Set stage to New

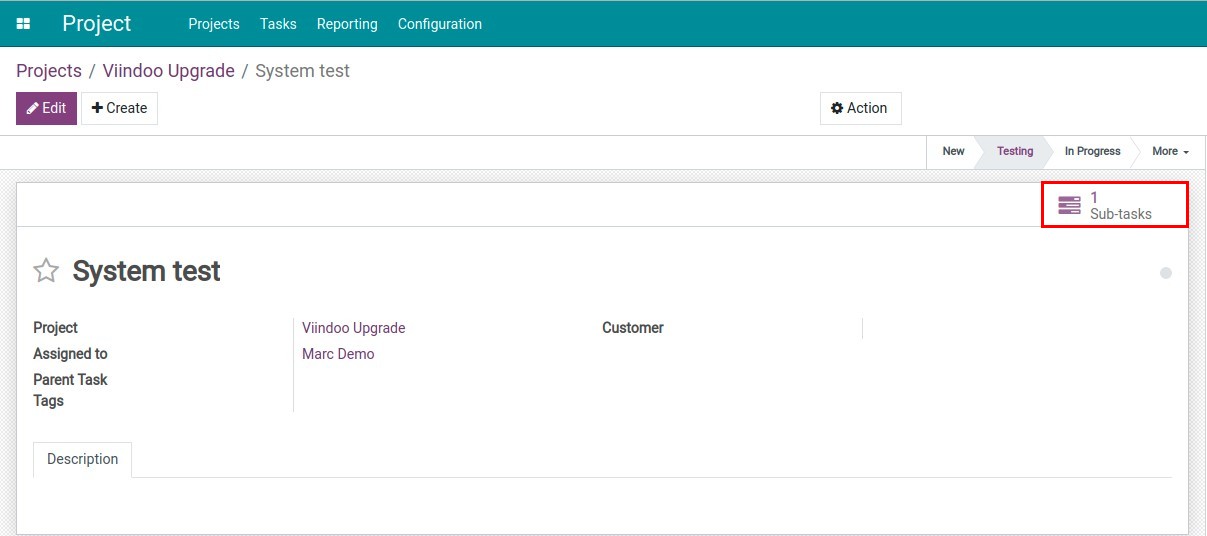click(953, 151)
